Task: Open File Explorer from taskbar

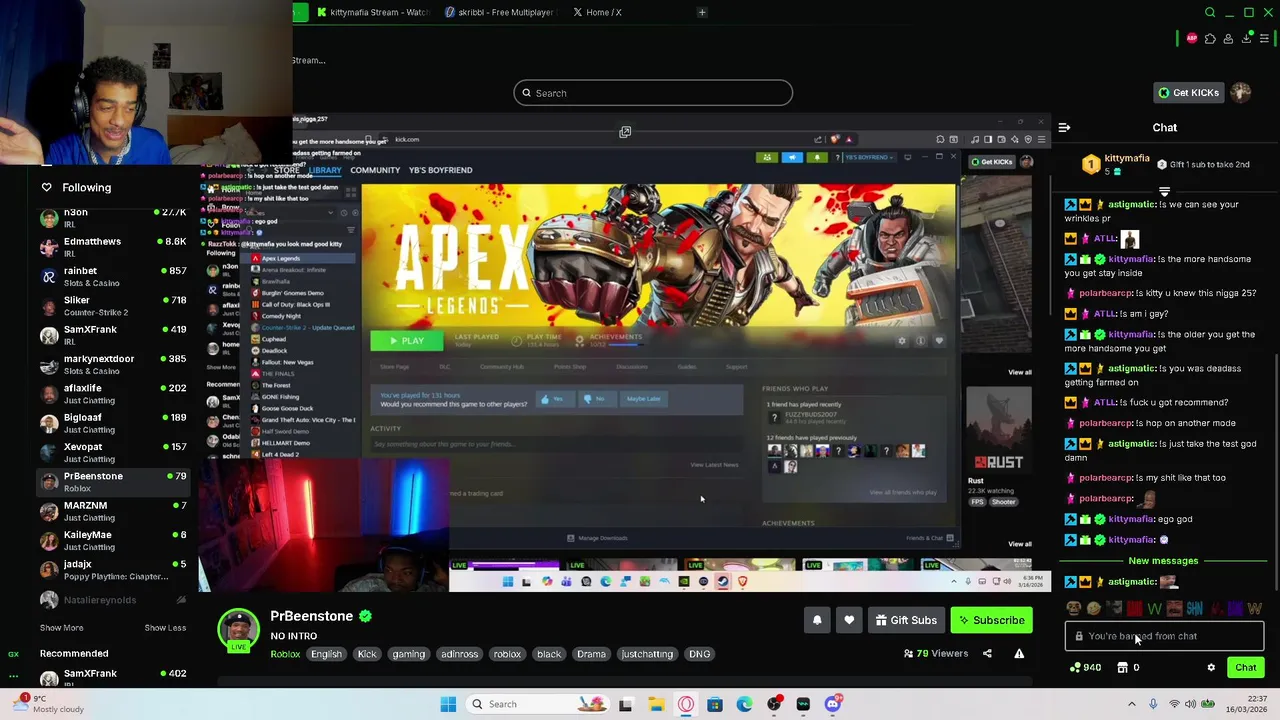Action: pyautogui.click(x=655, y=704)
